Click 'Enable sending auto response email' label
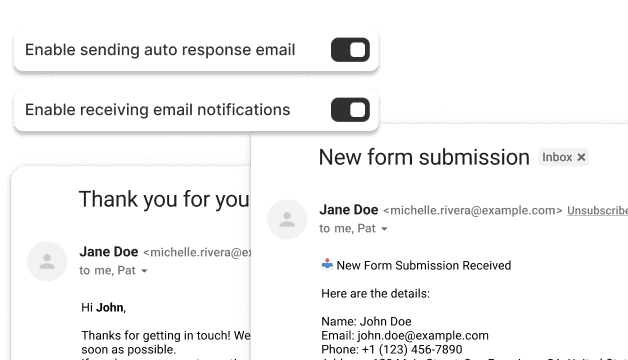 (x=160, y=50)
